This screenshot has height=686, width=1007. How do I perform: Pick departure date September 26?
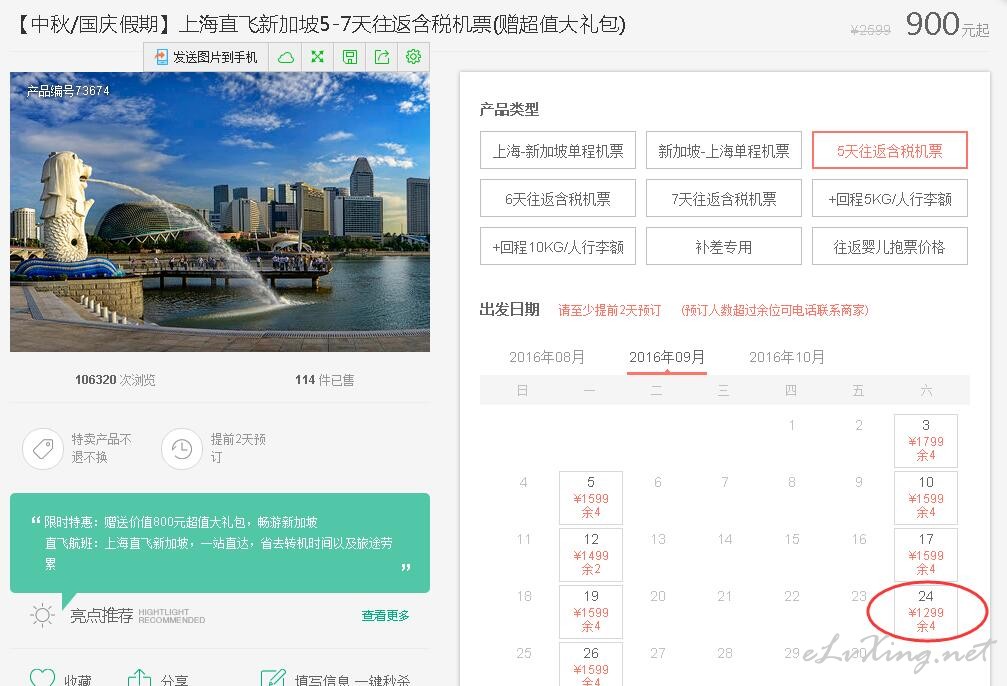click(591, 664)
